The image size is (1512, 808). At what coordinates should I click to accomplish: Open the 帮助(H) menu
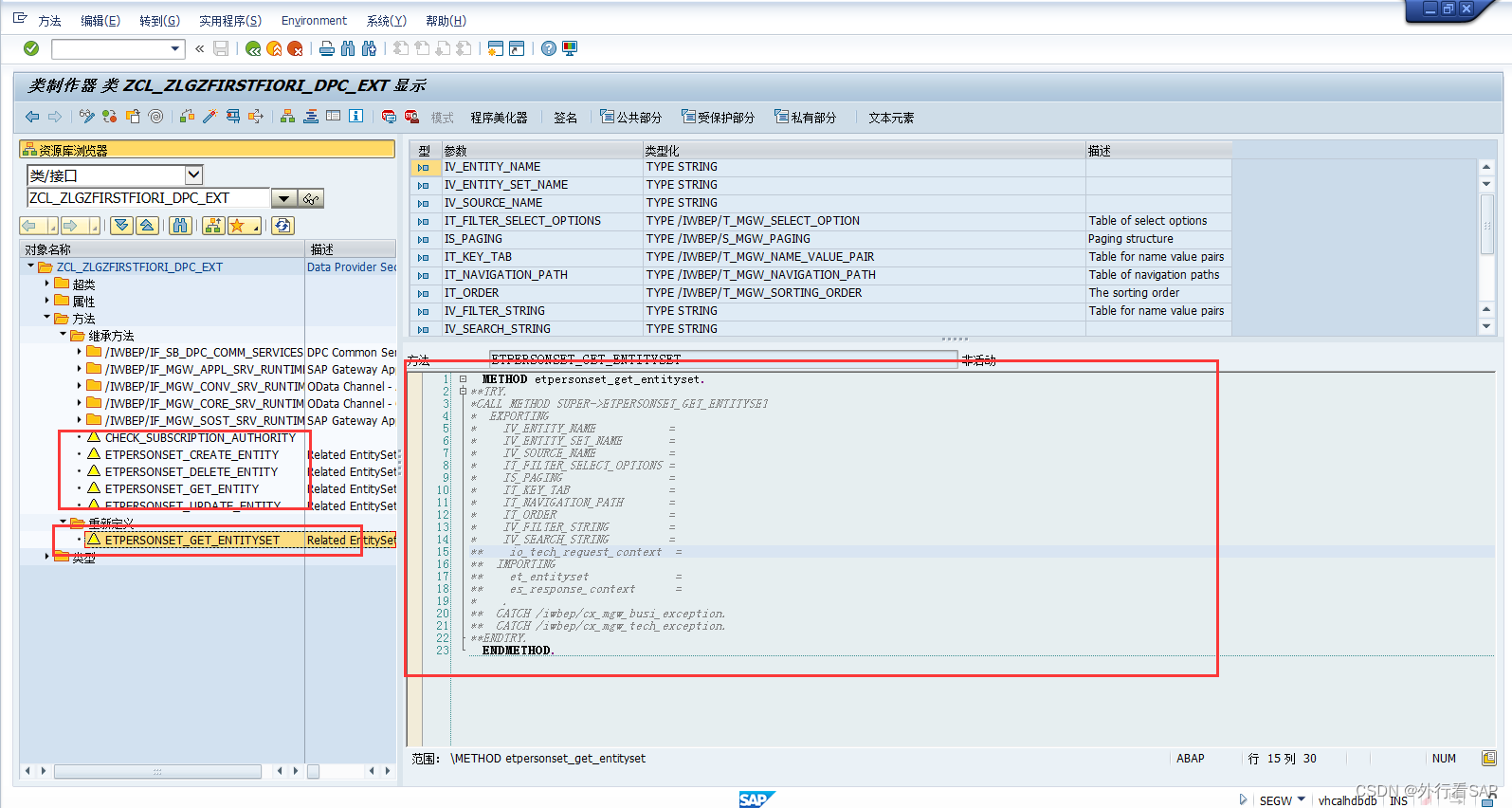[446, 21]
